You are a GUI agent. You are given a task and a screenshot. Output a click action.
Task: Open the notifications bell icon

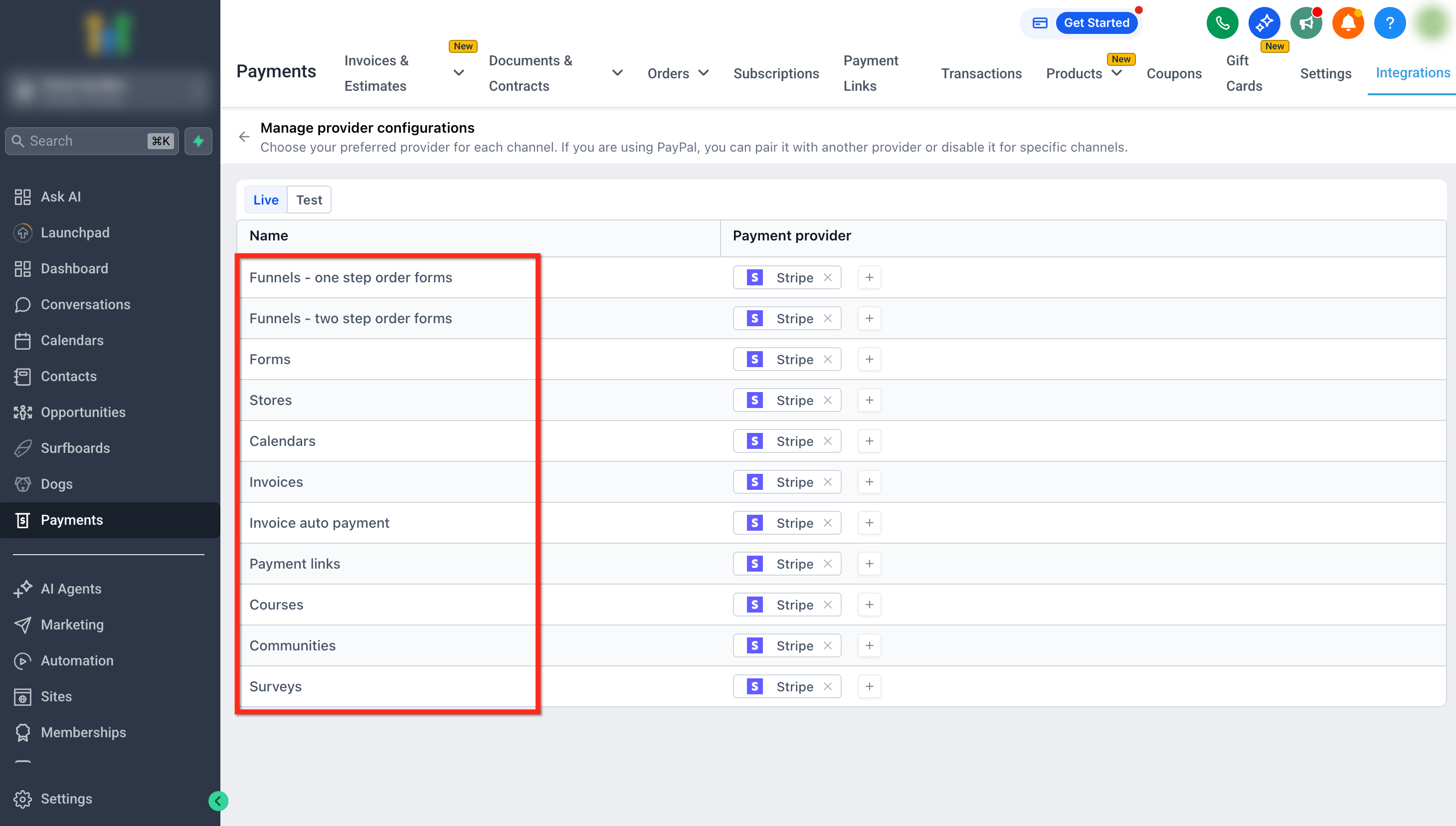point(1348,23)
